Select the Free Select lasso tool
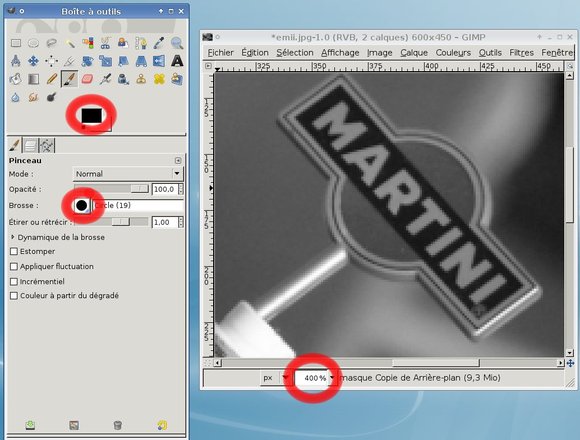Screen dimensions: 580x440 tap(51, 43)
